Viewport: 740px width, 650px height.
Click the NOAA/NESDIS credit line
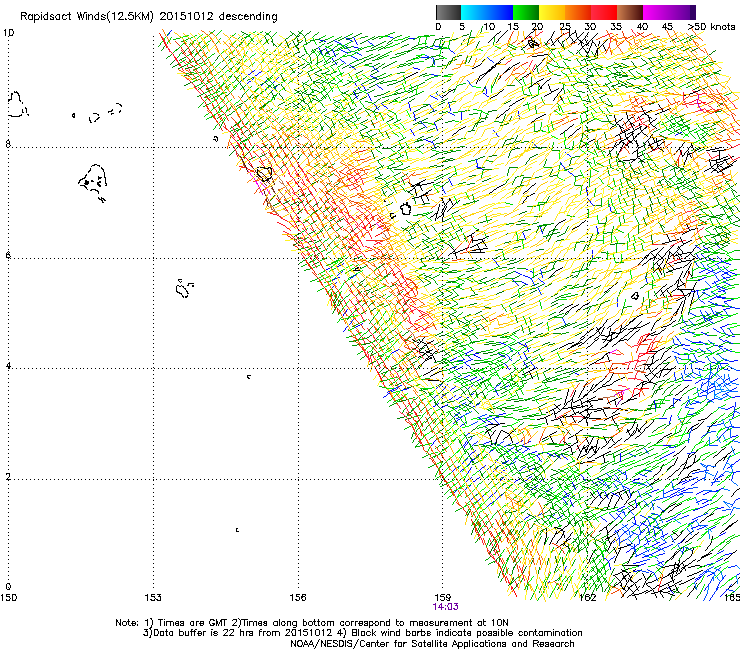point(432,644)
